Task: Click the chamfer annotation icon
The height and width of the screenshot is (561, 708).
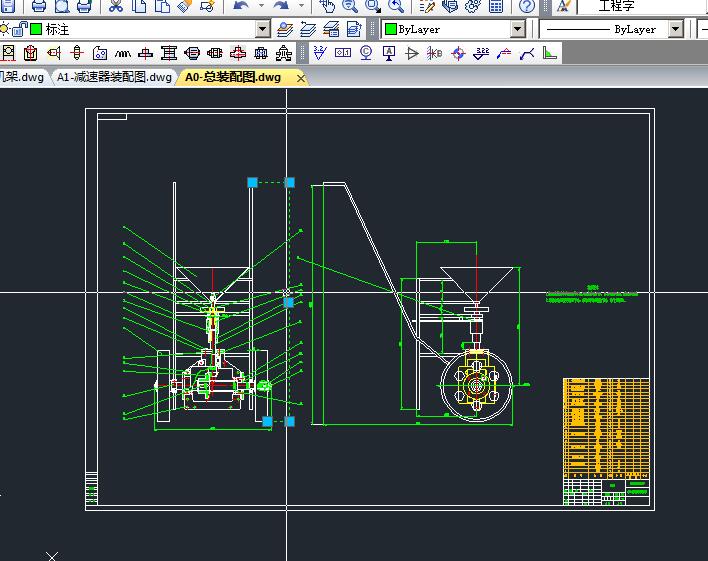Action: click(x=527, y=53)
